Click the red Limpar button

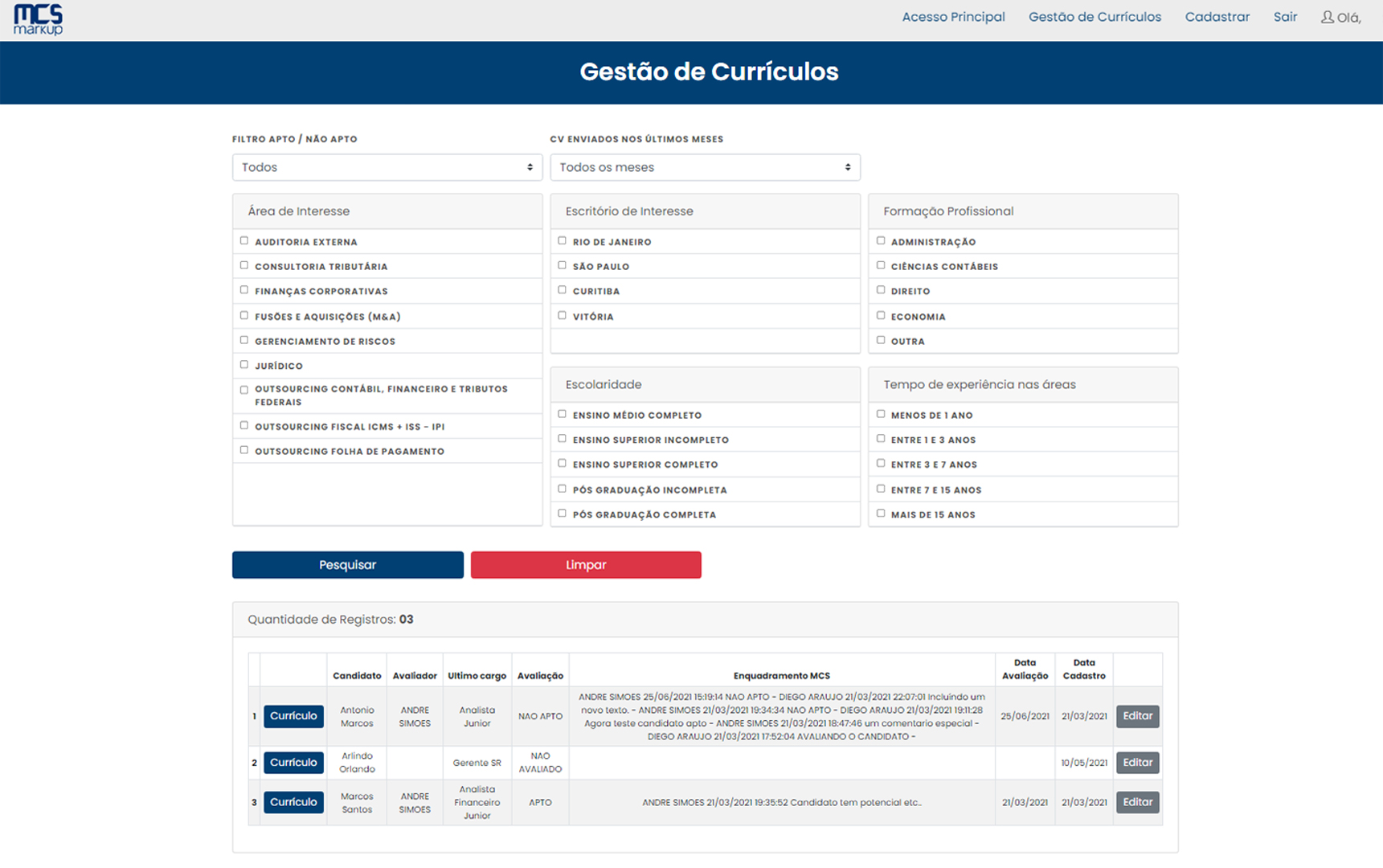[x=586, y=565]
